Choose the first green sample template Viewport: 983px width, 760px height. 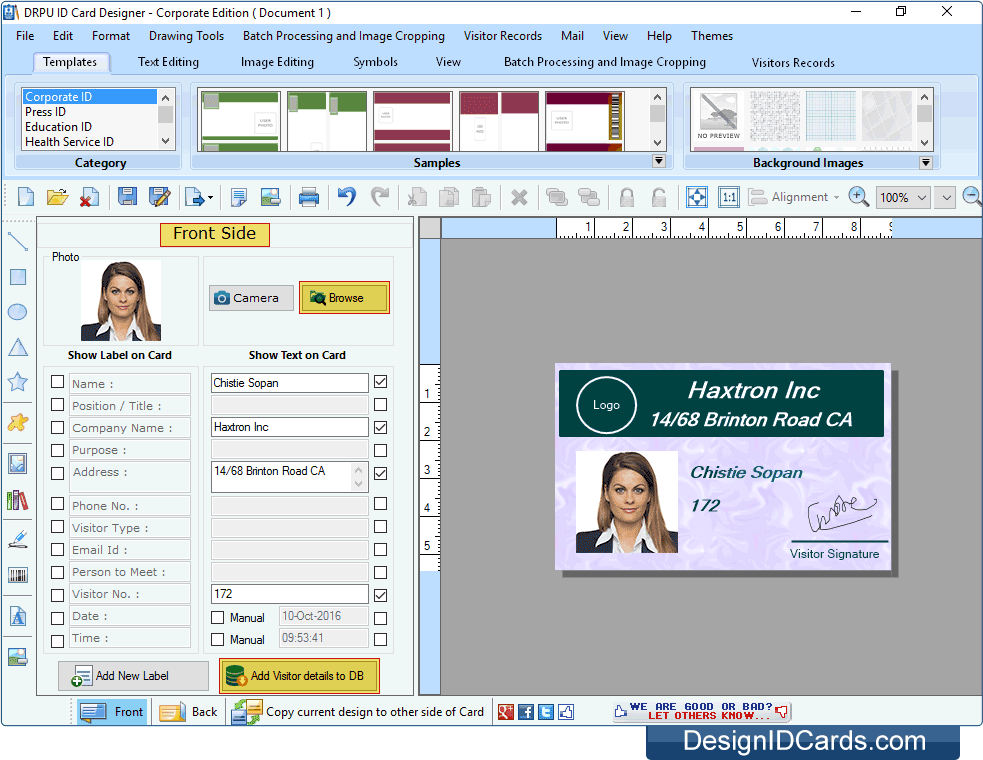coord(241,121)
